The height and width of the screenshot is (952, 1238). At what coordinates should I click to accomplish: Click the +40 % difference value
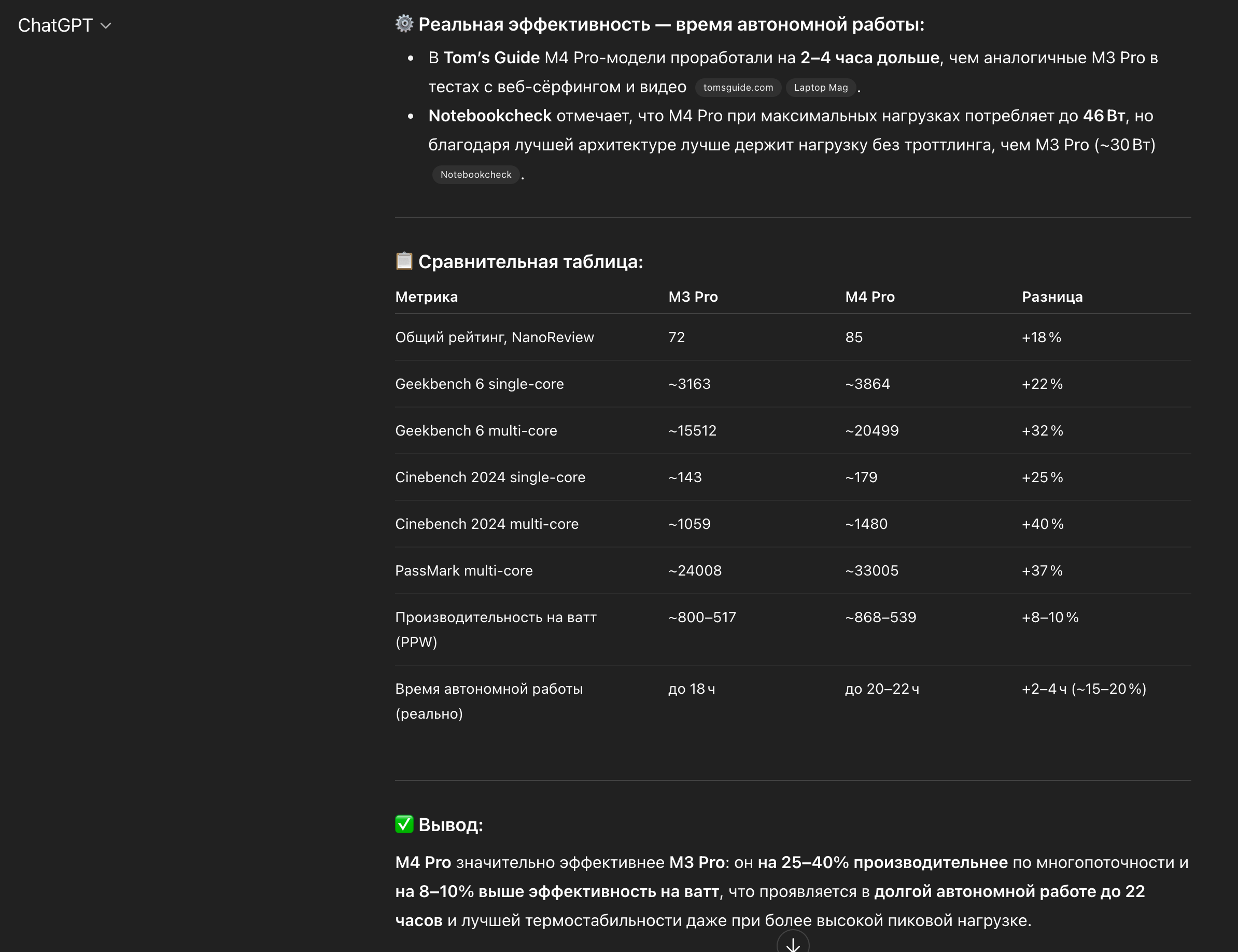coord(1042,524)
